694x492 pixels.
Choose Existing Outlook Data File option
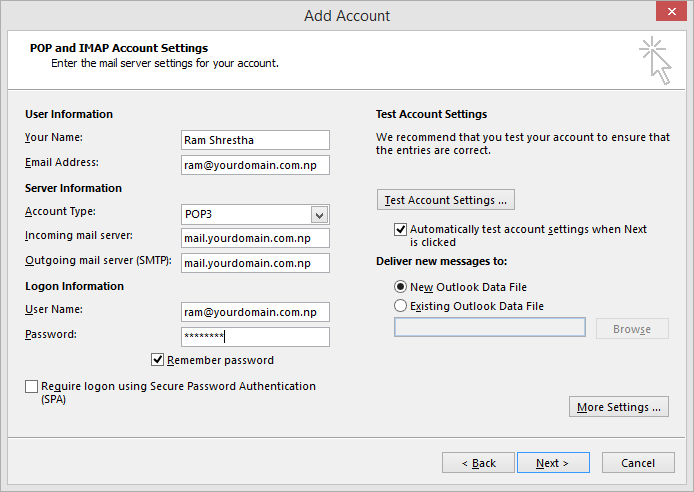400,306
